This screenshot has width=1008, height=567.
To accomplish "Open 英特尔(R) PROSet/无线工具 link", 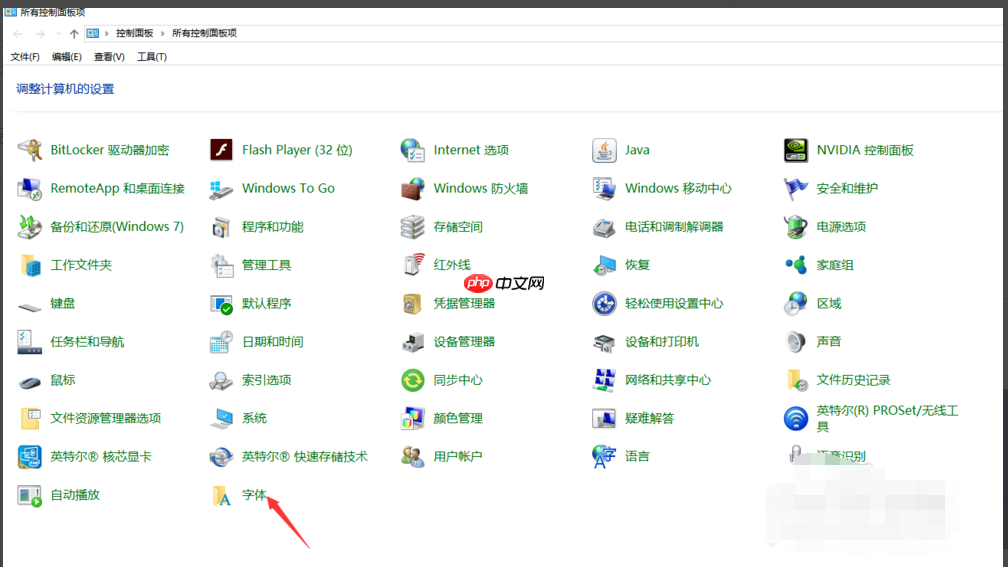I will 887,418.
